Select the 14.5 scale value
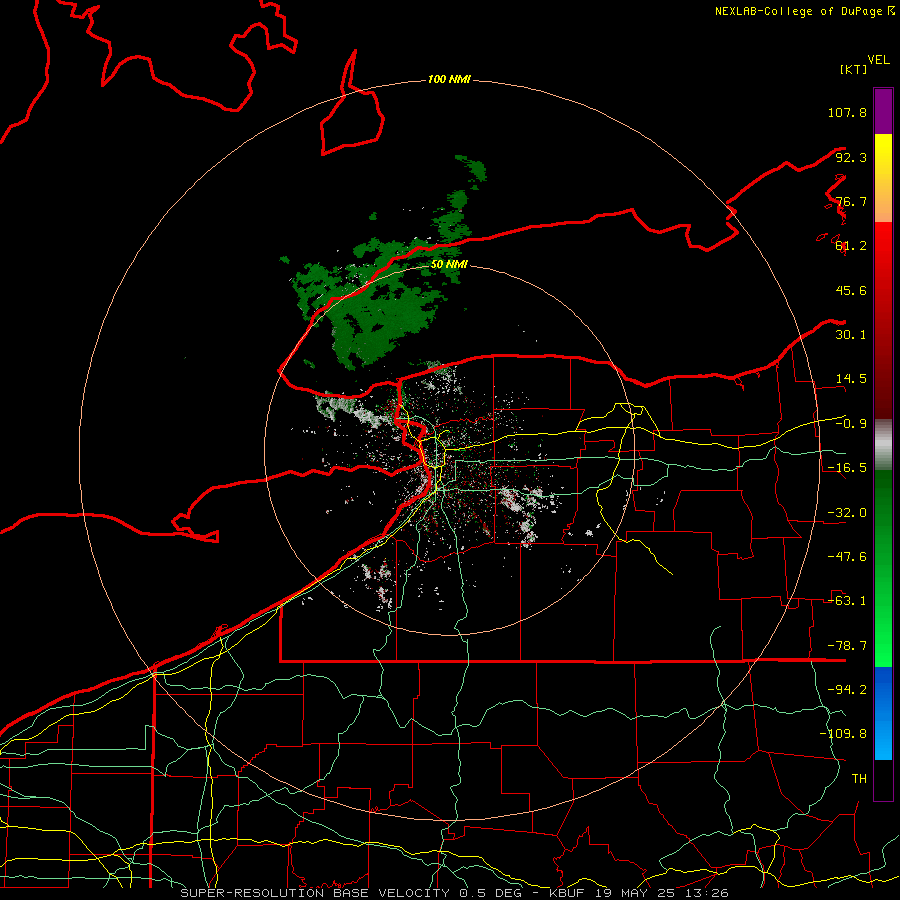Screen dimensions: 900x900 pos(851,379)
